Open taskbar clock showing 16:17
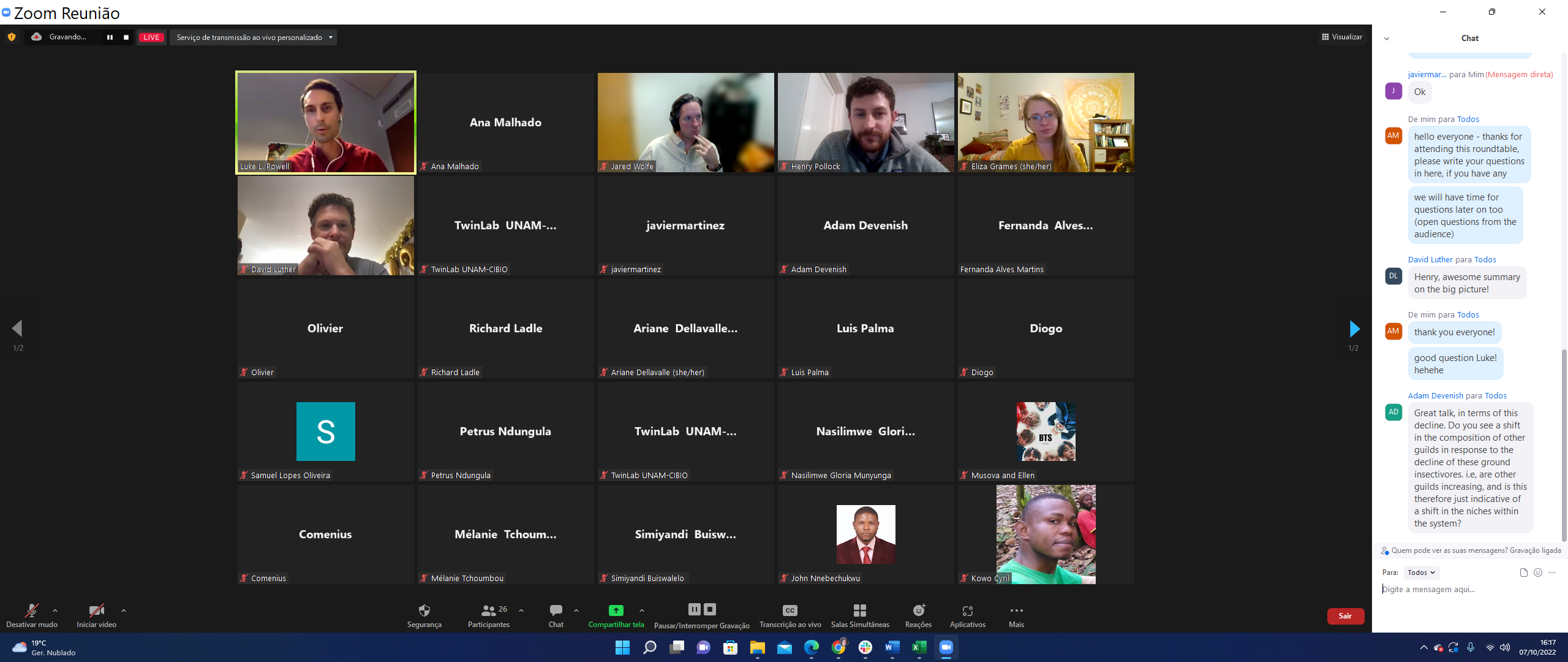Viewport: 1568px width, 662px height. (1537, 648)
